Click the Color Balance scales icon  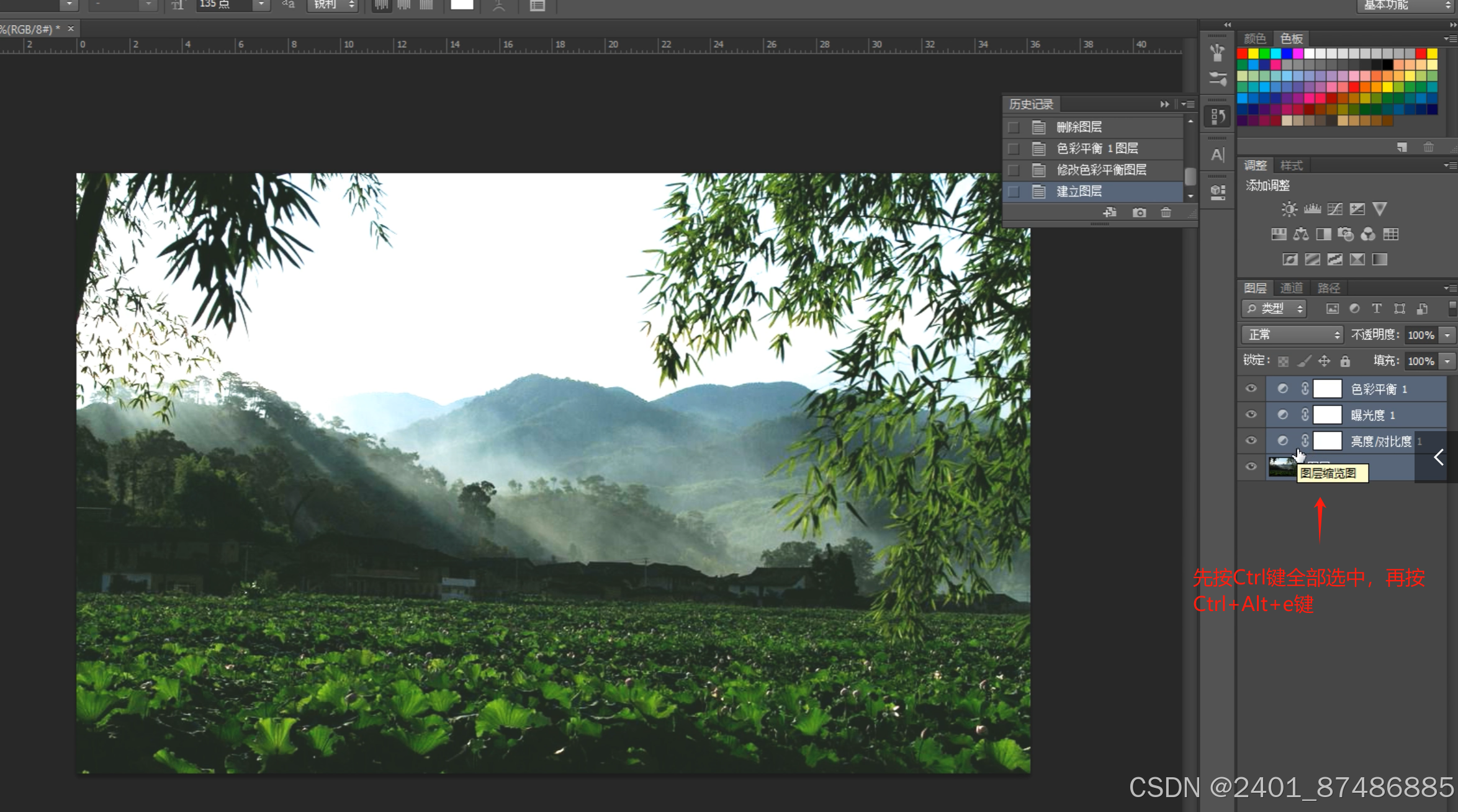[1301, 234]
